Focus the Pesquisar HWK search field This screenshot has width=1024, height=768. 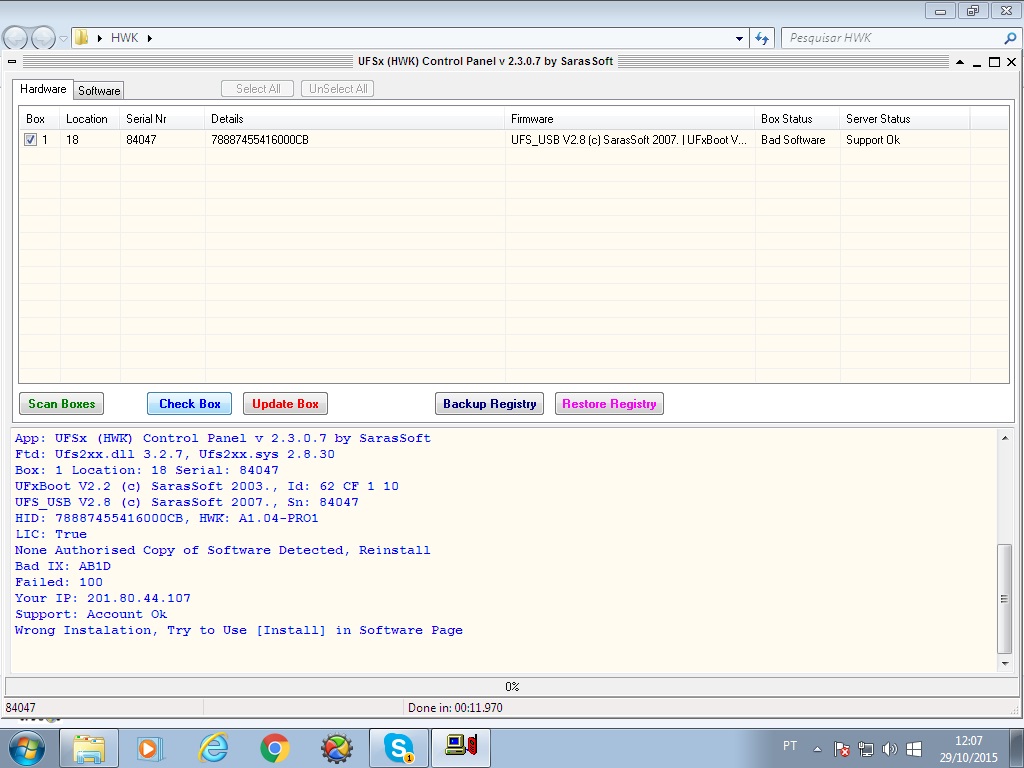(x=892, y=38)
